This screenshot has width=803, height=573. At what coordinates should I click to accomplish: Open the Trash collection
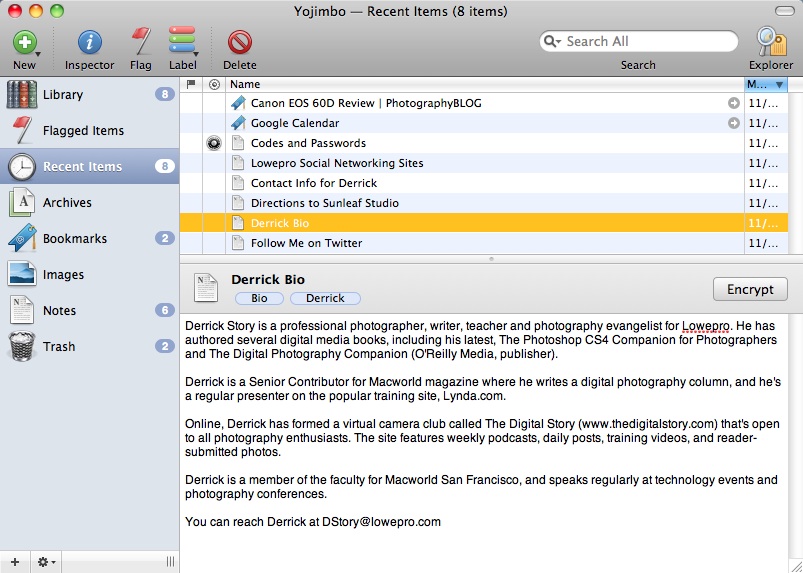click(58, 347)
